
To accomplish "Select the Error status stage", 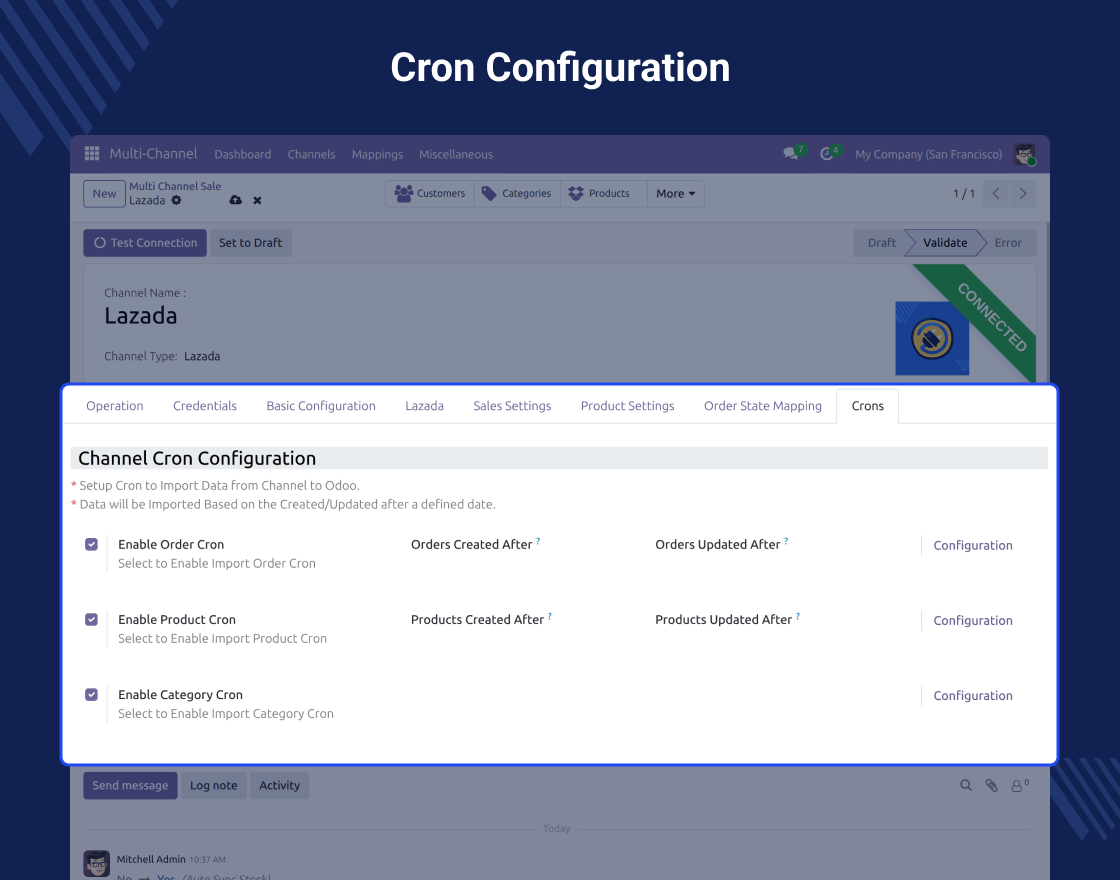I will click(x=1008, y=243).
